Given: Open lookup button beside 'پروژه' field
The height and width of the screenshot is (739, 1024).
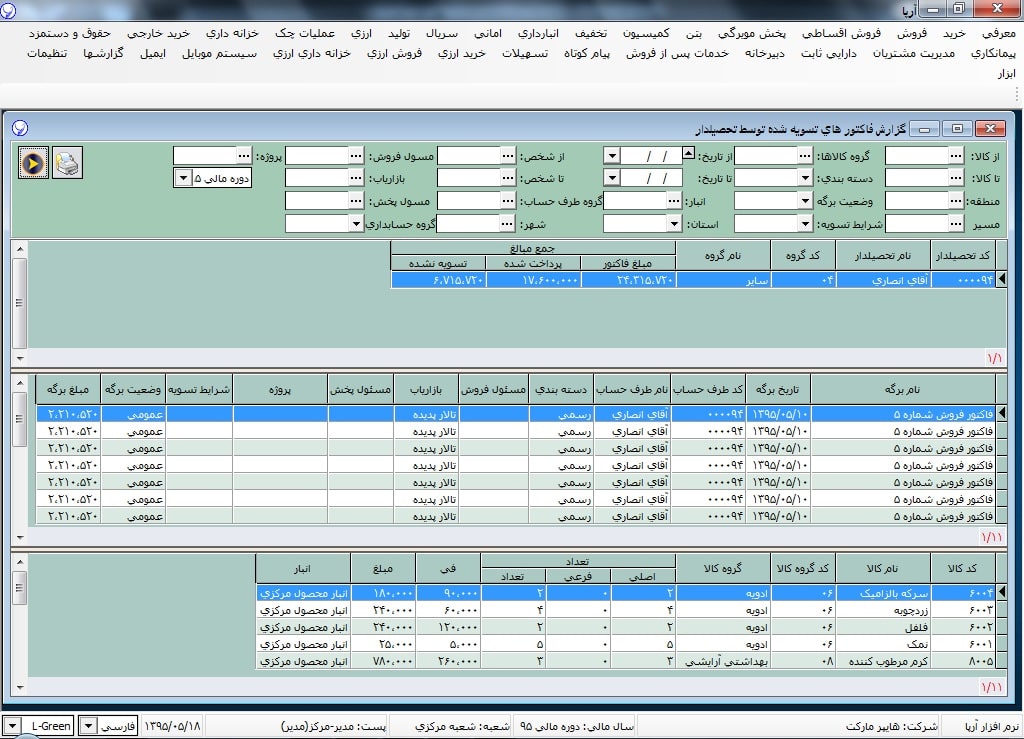Looking at the screenshot, I should tap(243, 156).
